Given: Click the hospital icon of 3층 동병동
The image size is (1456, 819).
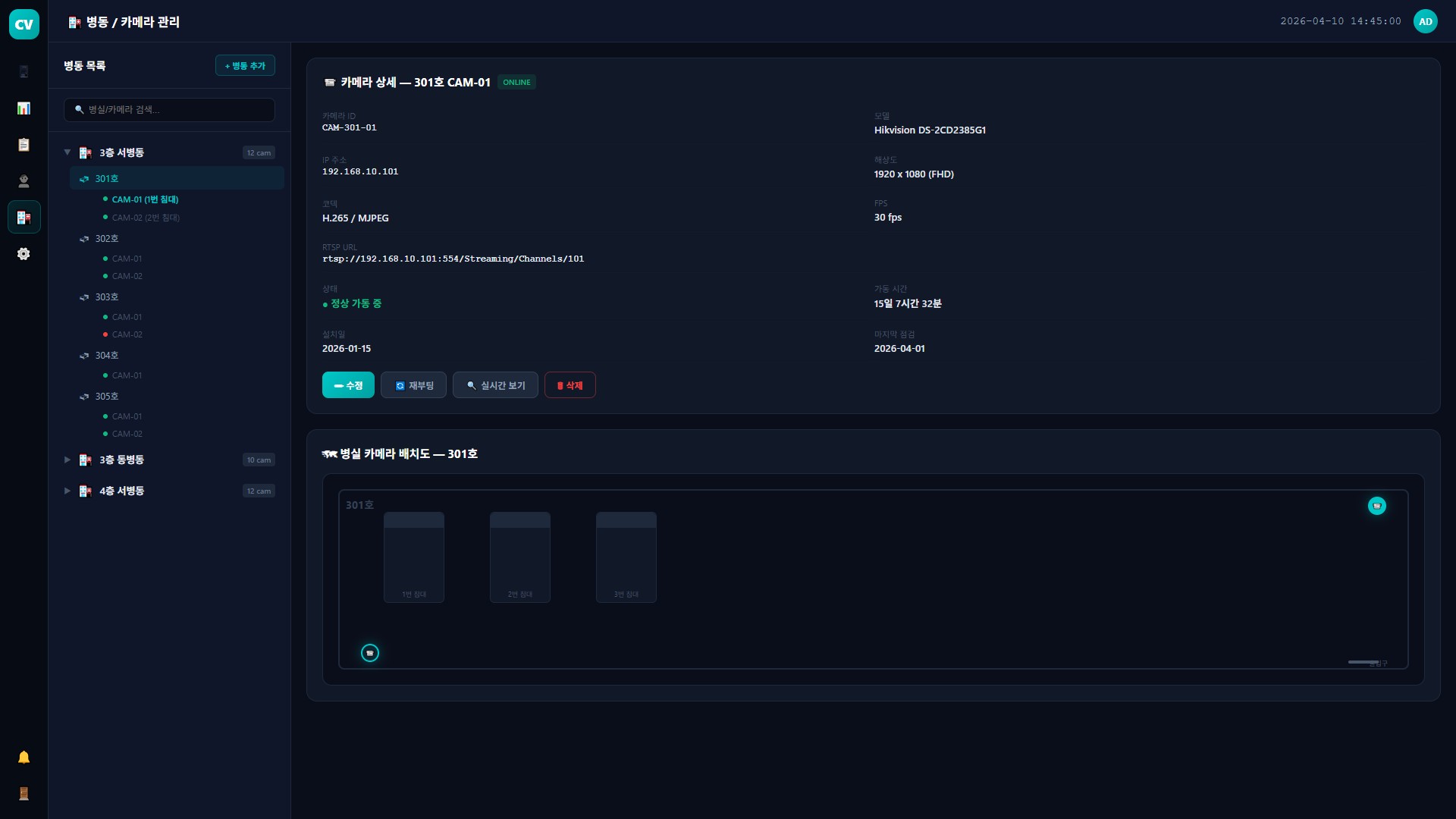Looking at the screenshot, I should pos(86,460).
